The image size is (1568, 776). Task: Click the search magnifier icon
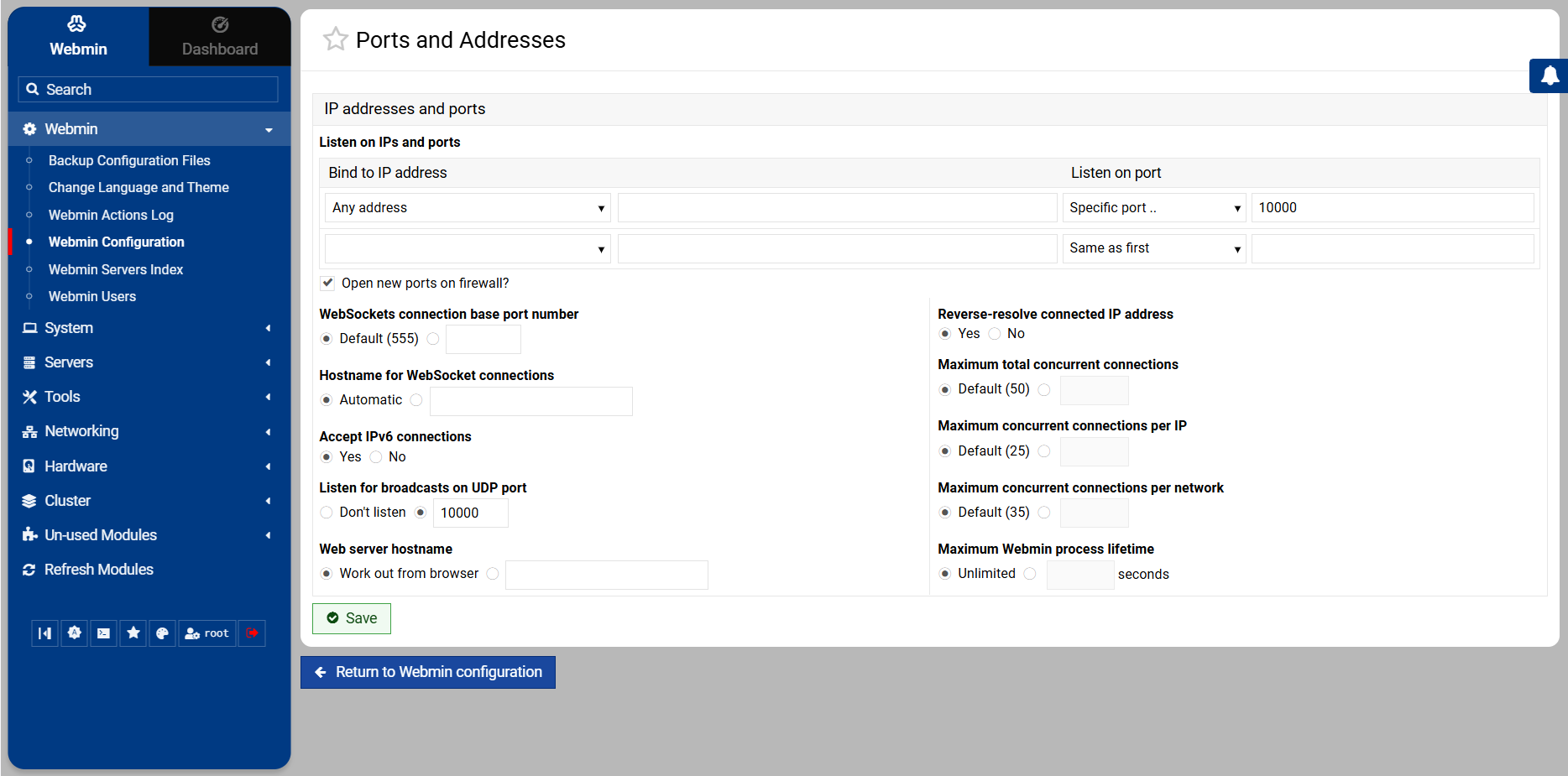33,89
